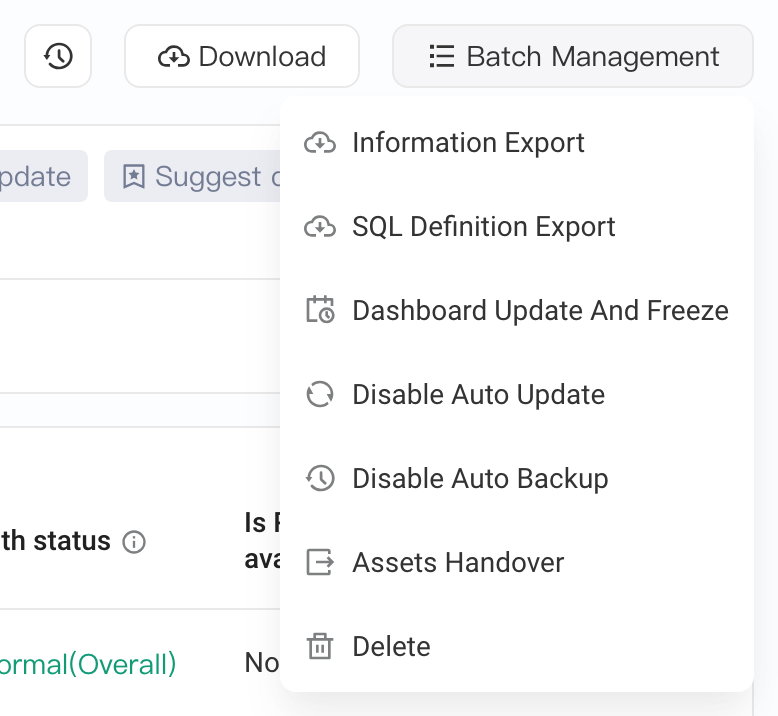Click the trash can icon

320,646
